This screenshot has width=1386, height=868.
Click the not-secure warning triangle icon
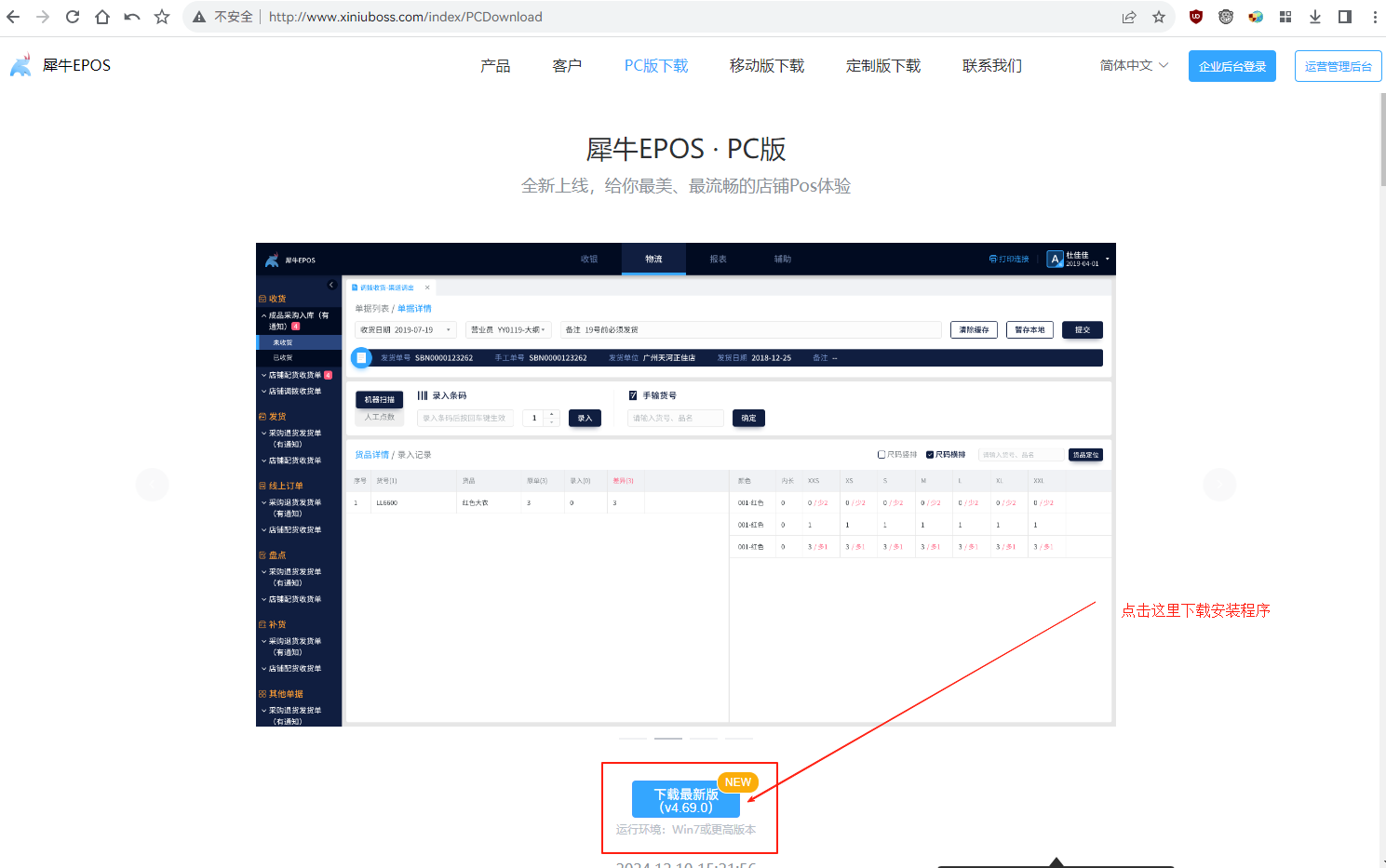pos(199,17)
